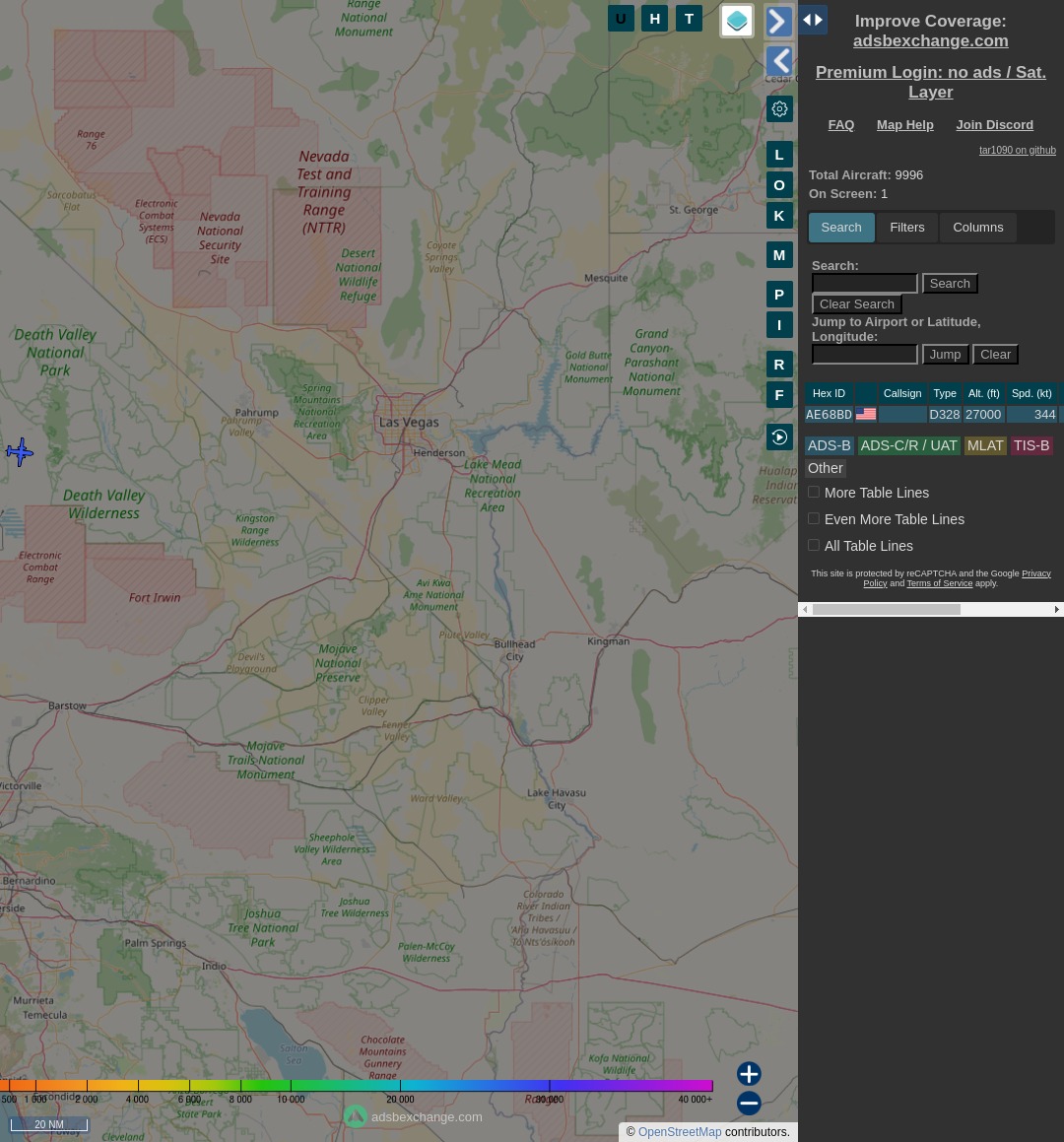Image resolution: width=1064 pixels, height=1142 pixels.
Task: Sort table by Callsign column
Action: tap(902, 393)
